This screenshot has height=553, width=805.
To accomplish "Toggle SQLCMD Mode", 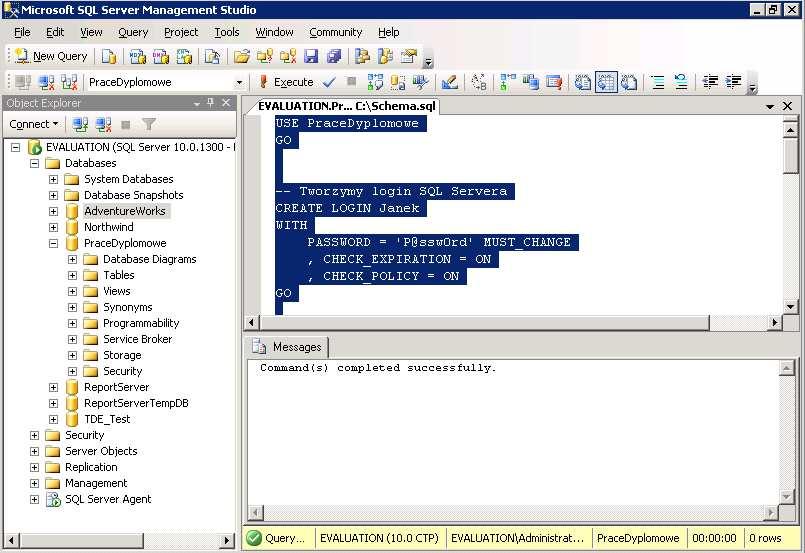I will click(x=554, y=82).
